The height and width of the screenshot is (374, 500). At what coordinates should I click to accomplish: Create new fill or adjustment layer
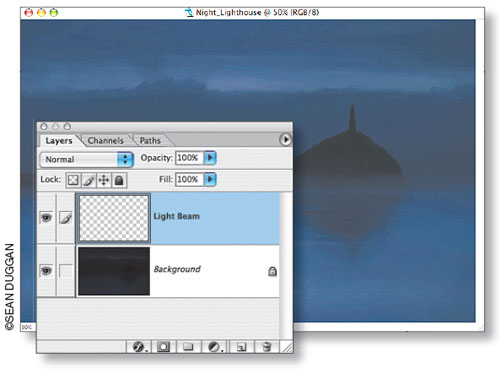(214, 347)
